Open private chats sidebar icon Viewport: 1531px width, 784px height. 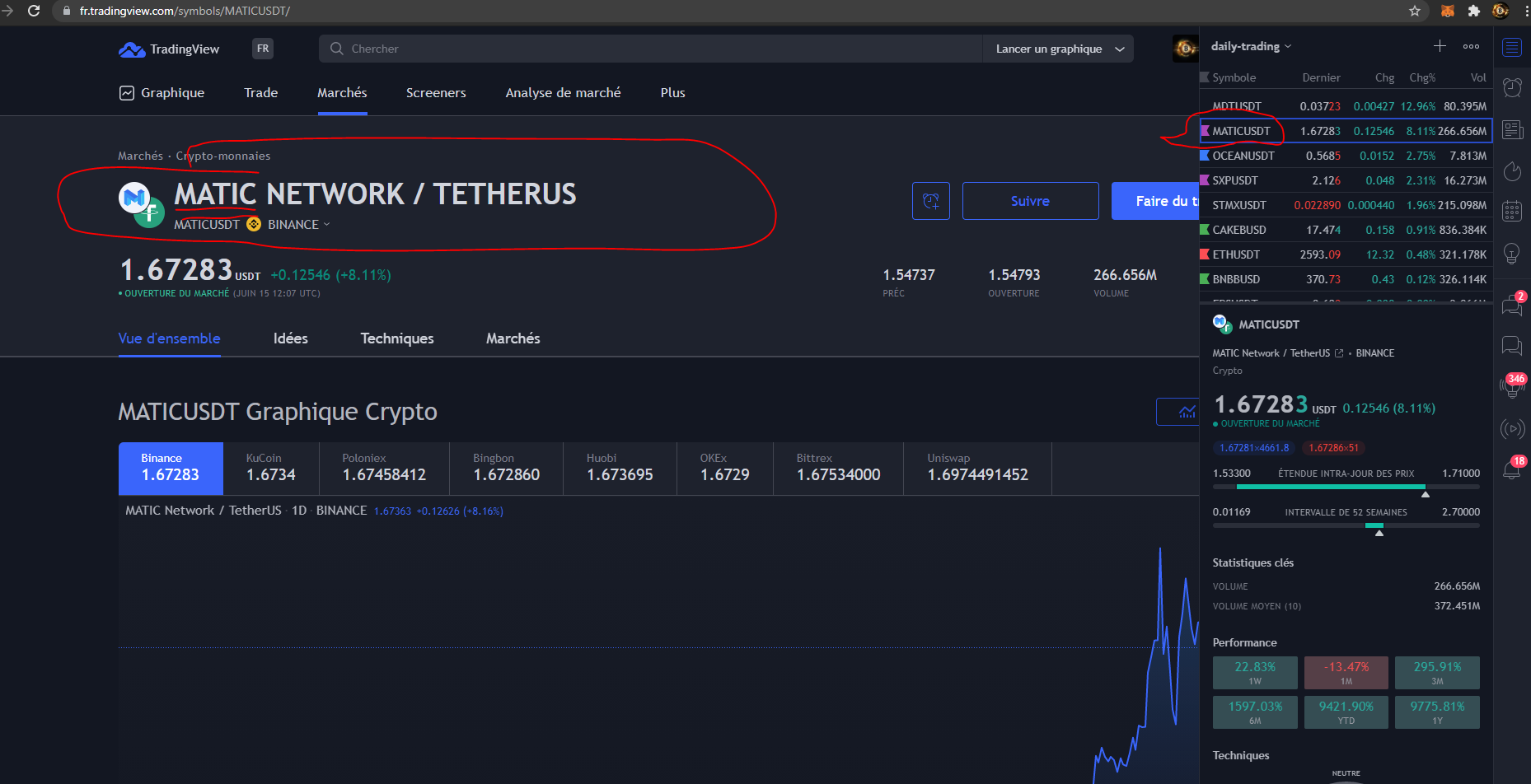[1512, 345]
